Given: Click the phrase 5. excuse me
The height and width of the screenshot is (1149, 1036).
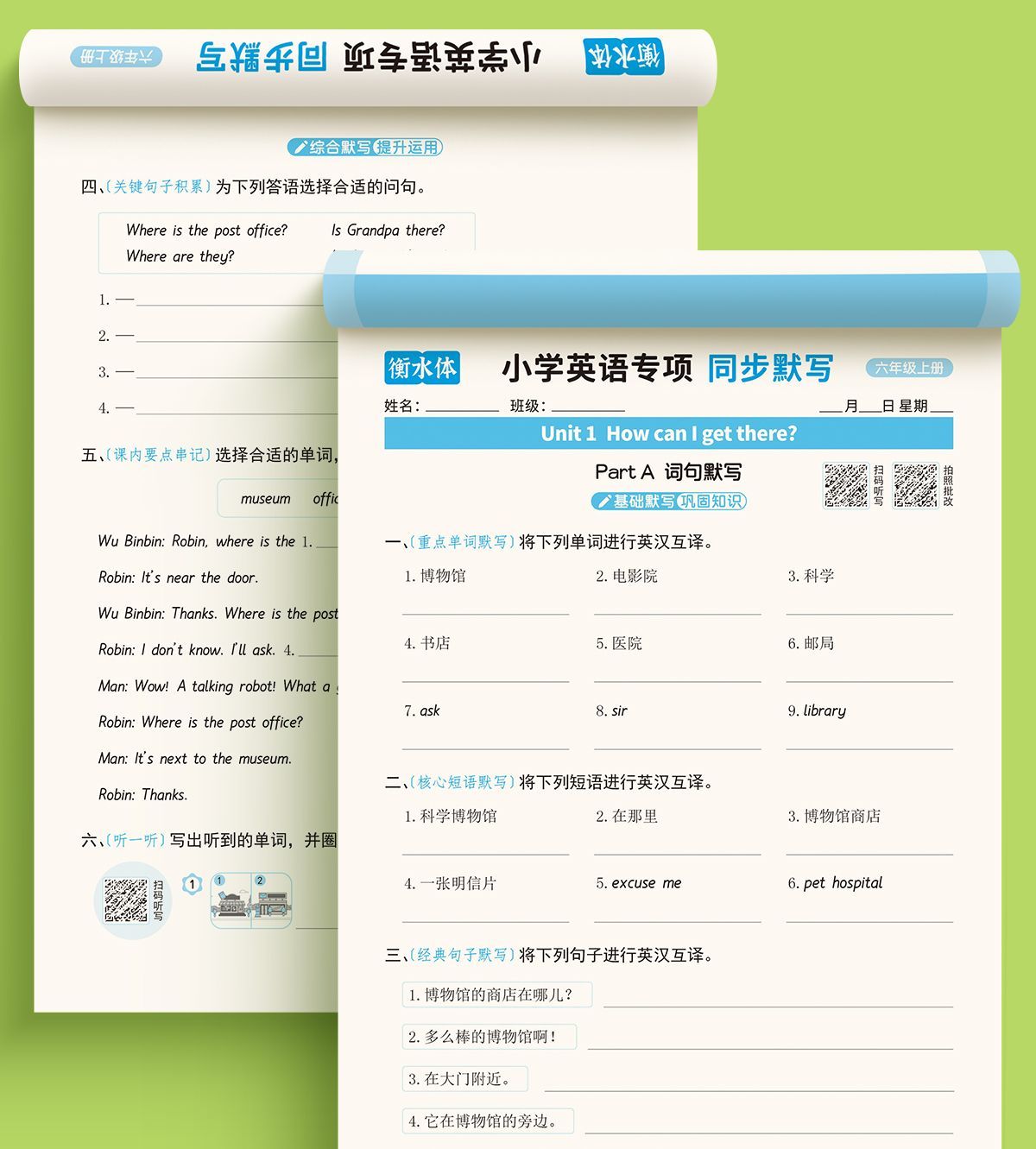Looking at the screenshot, I should 638,883.
